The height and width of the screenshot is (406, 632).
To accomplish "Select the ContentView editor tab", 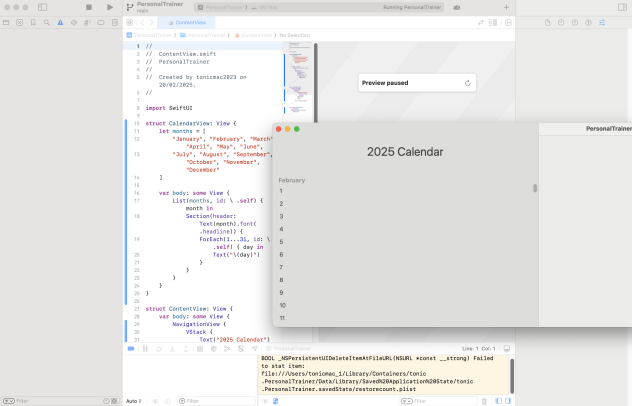I will (x=189, y=21).
